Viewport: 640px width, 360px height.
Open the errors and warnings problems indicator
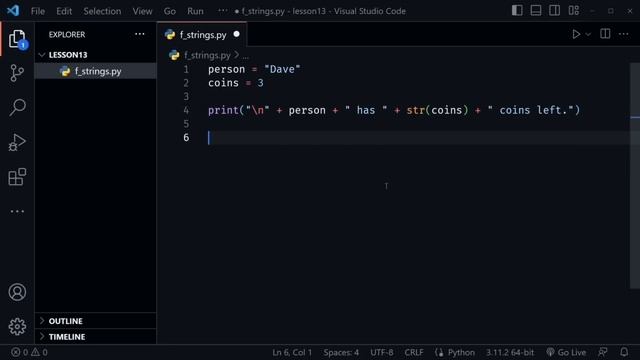click(29, 352)
